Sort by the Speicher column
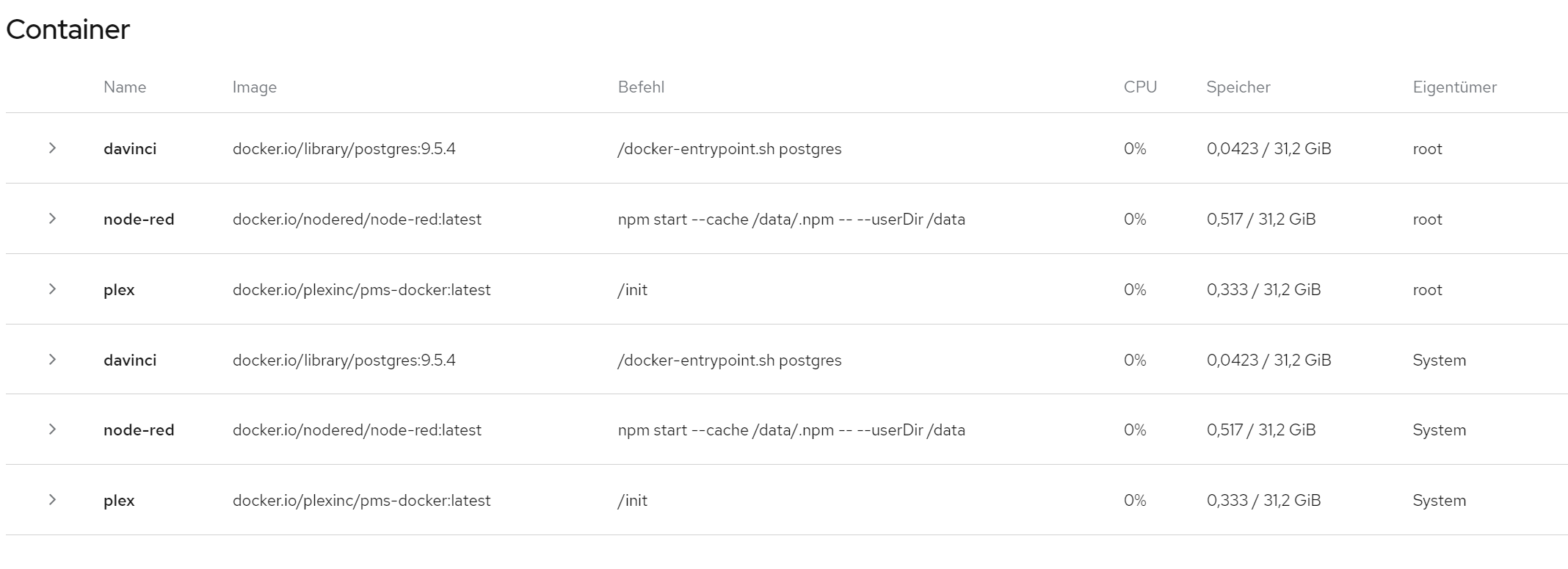1568x569 pixels. point(1238,87)
